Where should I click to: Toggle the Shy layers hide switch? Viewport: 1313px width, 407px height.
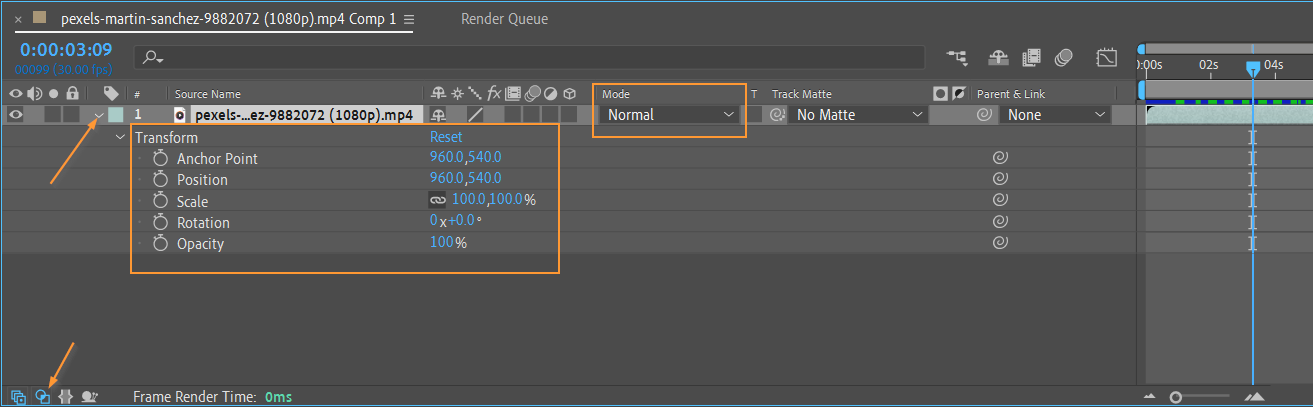(997, 58)
